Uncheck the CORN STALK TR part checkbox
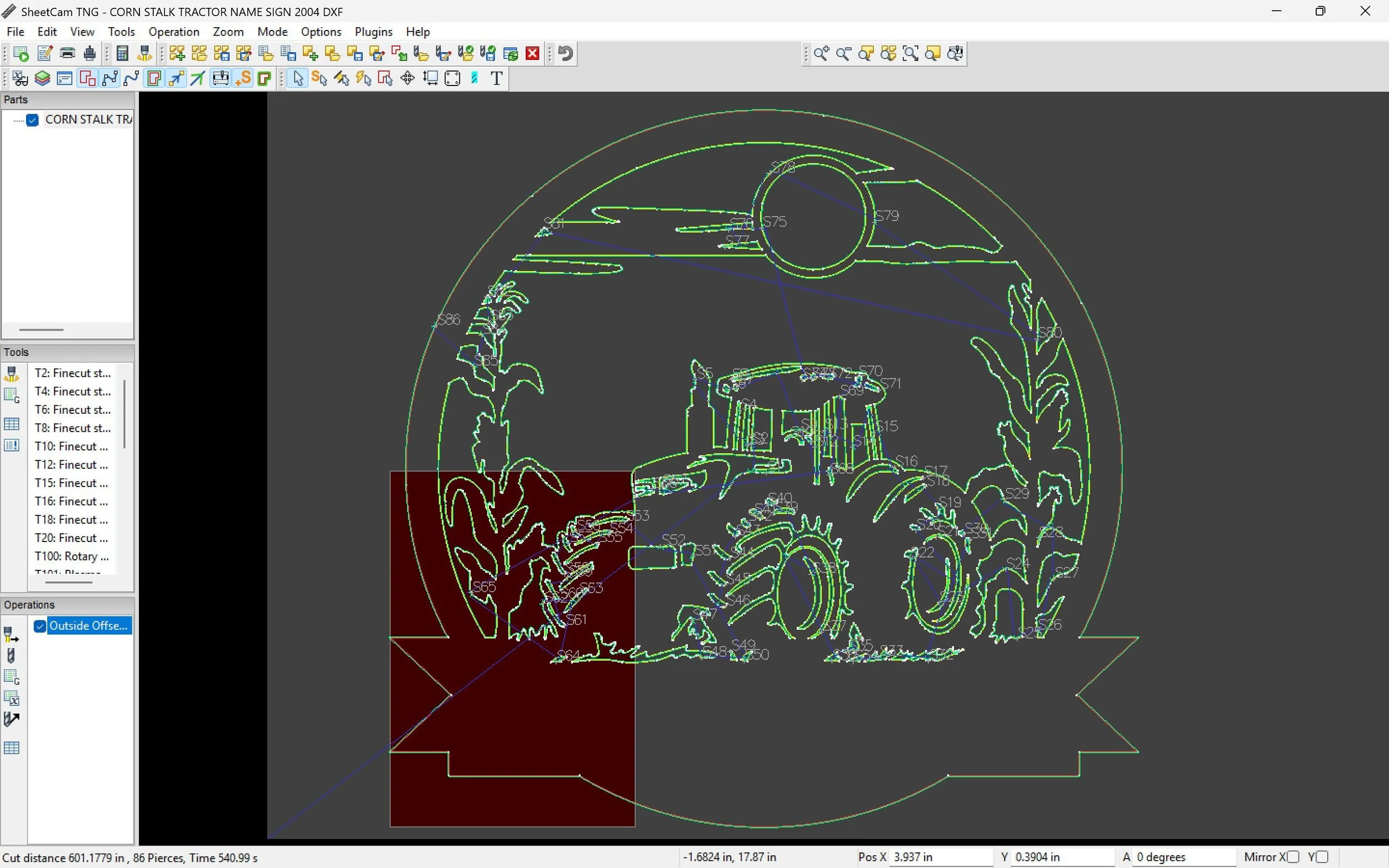This screenshot has width=1389, height=868. coord(33,120)
